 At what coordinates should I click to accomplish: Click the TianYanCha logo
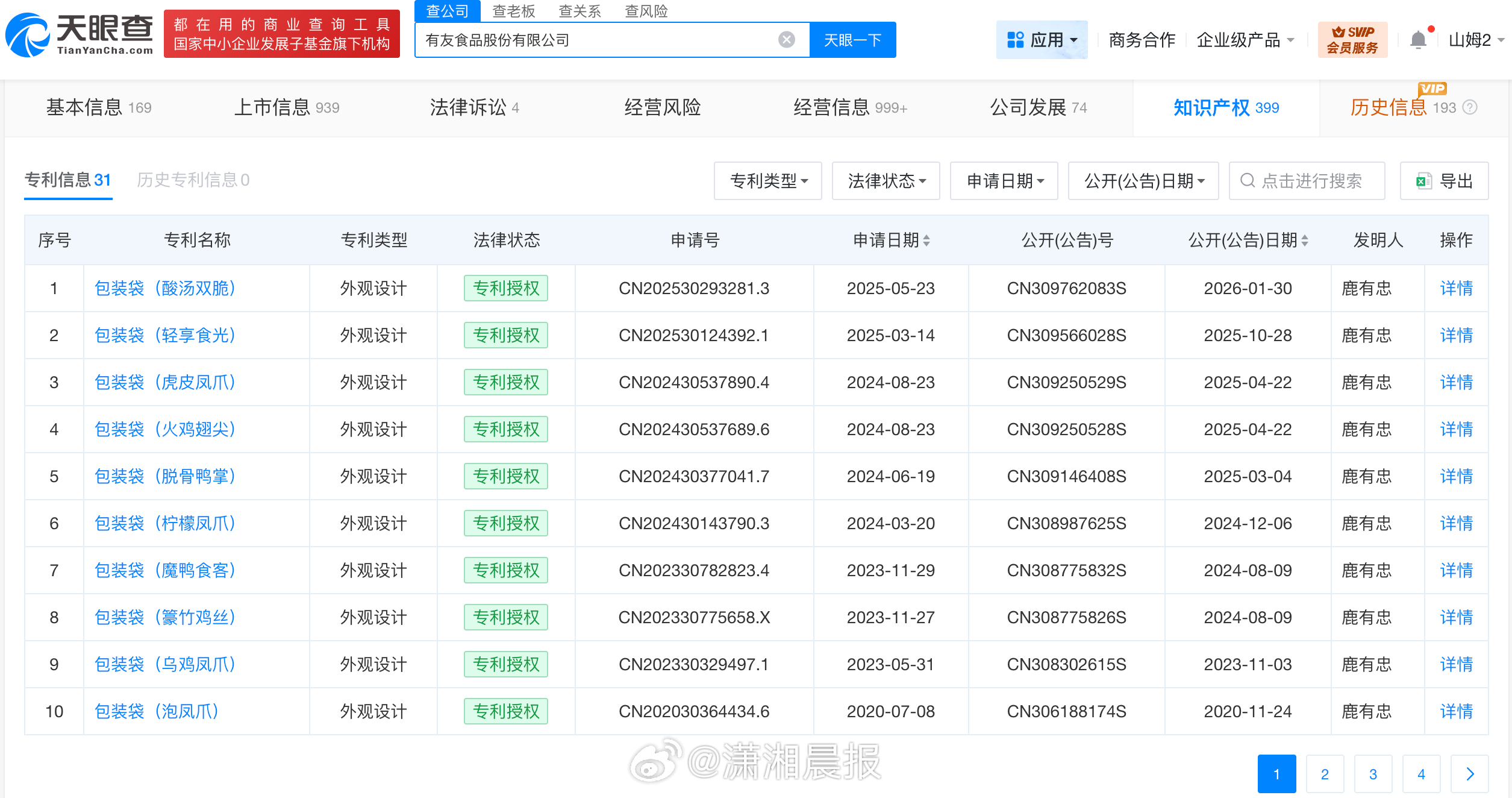click(80, 35)
